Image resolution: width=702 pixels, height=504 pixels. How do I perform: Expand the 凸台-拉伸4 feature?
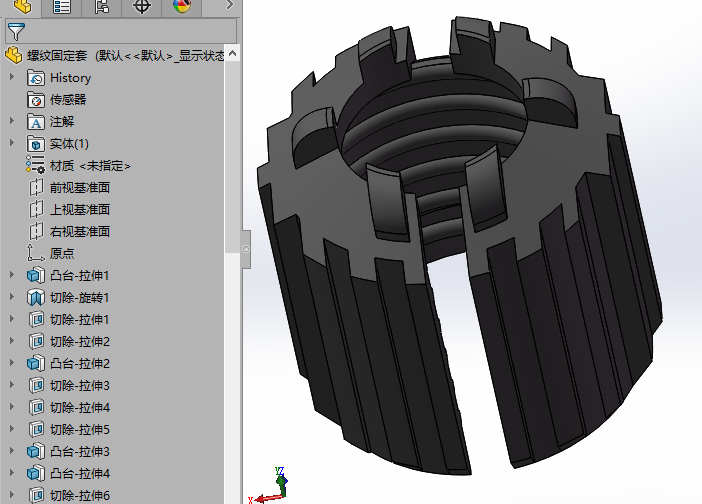tap(12, 472)
